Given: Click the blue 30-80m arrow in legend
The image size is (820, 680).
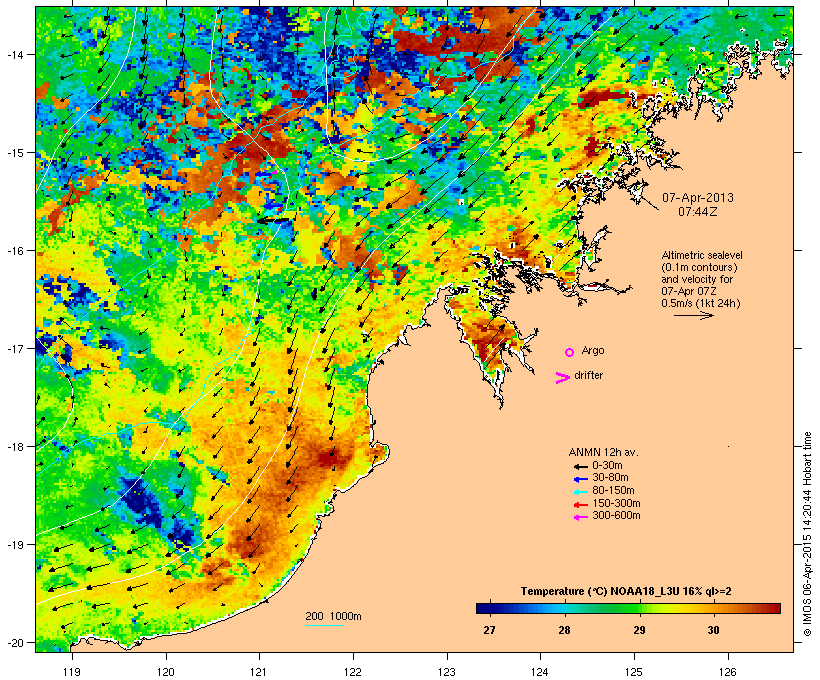Looking at the screenshot, I should point(581,479).
